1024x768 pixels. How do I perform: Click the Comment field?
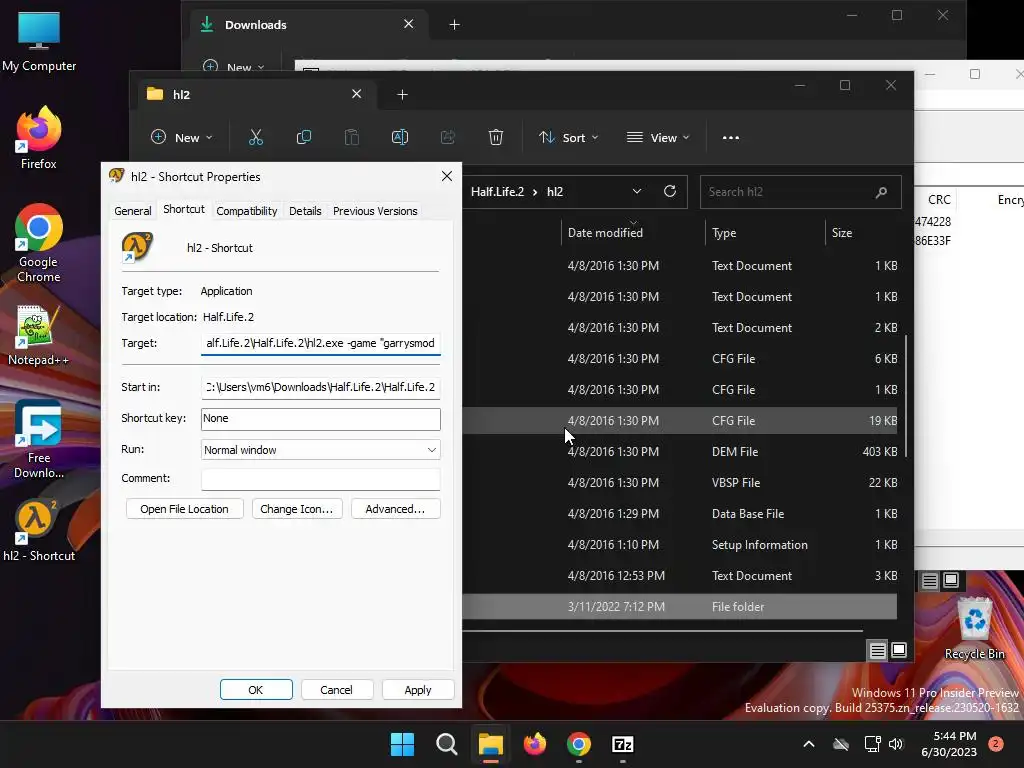tap(321, 479)
